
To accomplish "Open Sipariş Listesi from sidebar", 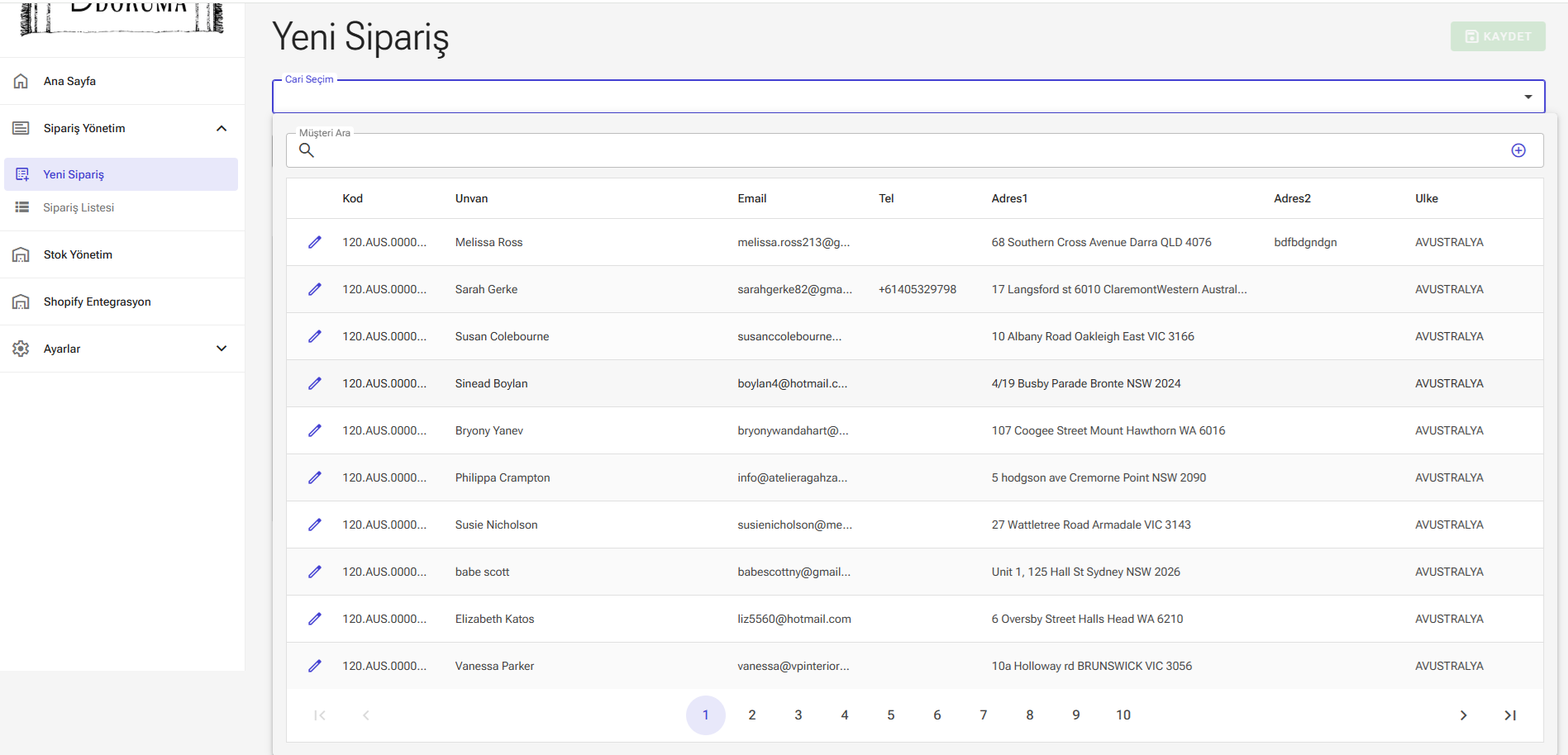I will click(79, 207).
